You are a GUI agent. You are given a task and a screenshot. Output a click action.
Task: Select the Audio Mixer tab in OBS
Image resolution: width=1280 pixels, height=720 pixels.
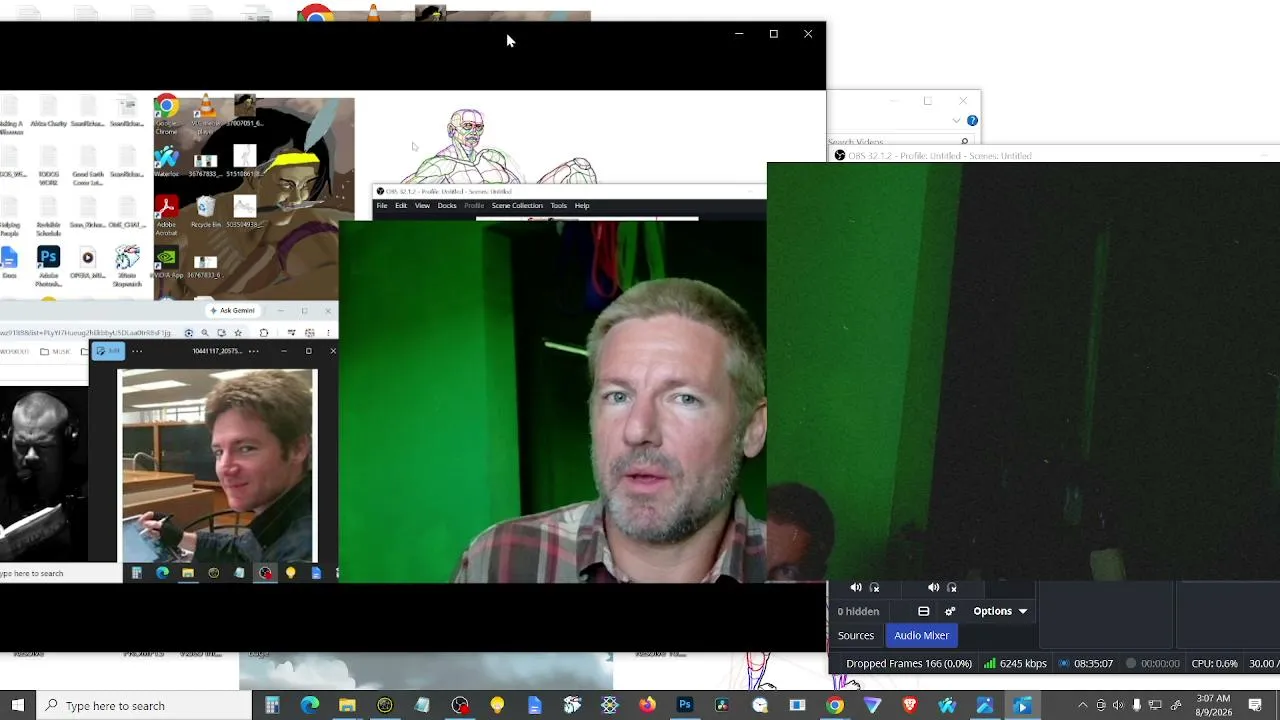tap(921, 635)
